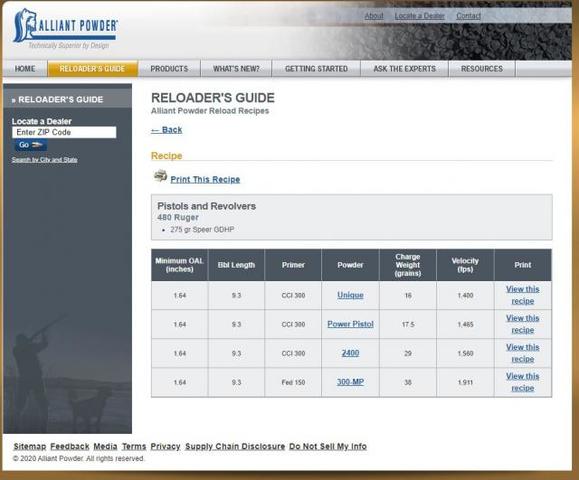Select the 480 Ruger cartridge text
Viewport: 579px width, 480px height.
[178, 217]
